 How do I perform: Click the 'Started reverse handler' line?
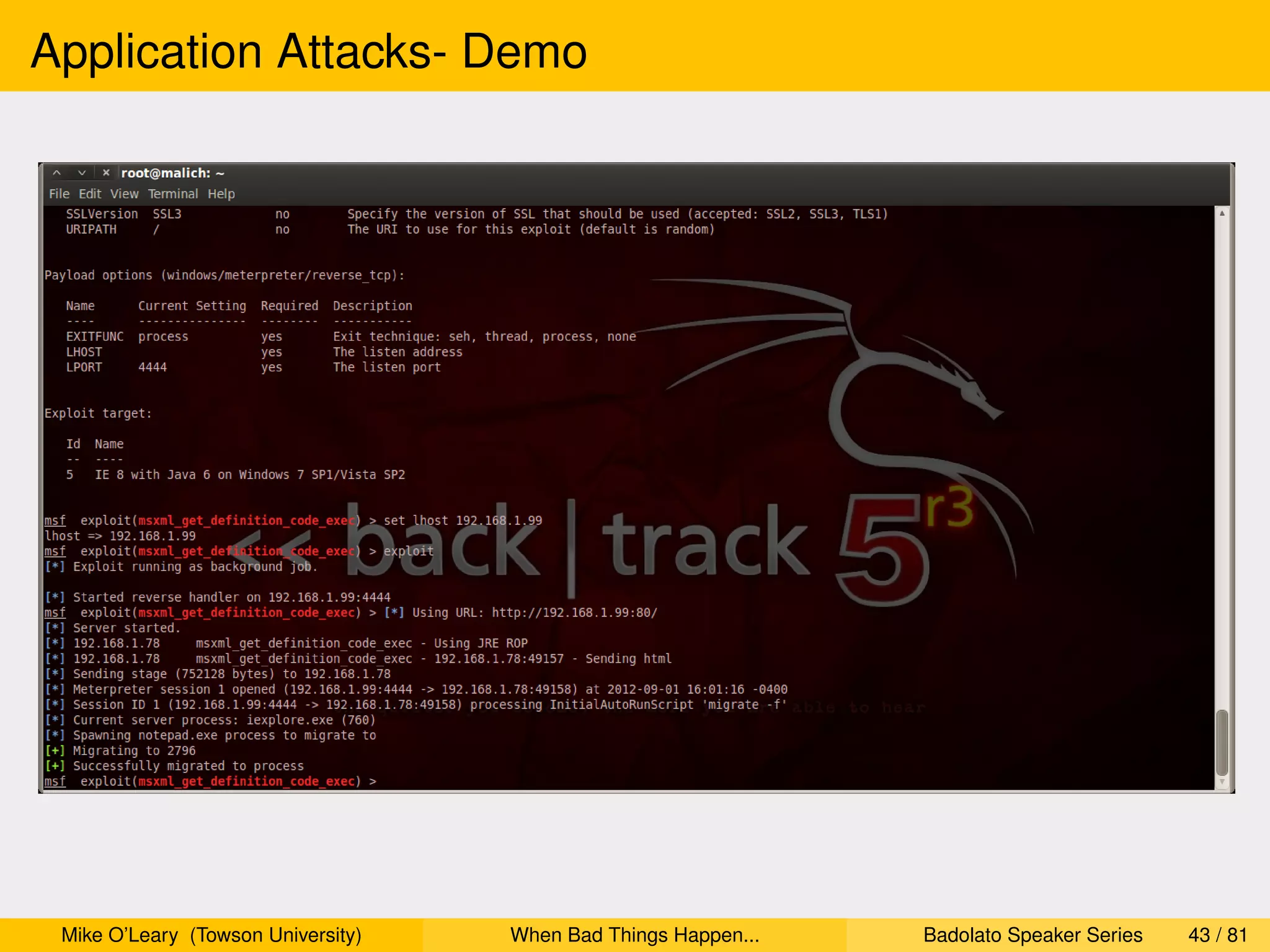218,597
